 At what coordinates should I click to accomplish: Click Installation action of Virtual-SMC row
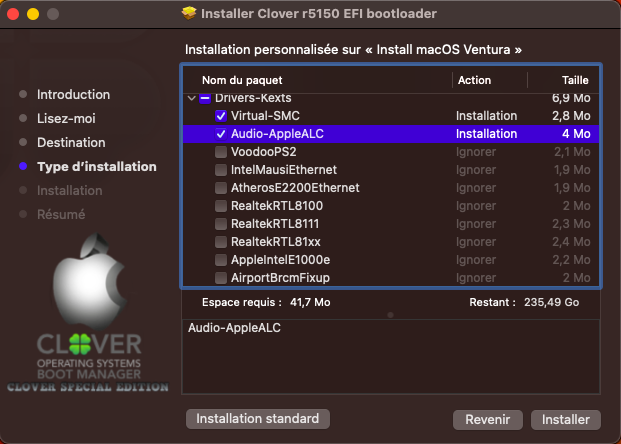coord(486,116)
